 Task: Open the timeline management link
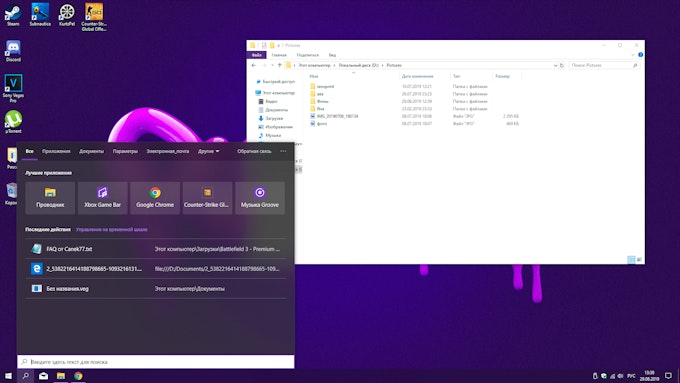pyautogui.click(x=112, y=229)
